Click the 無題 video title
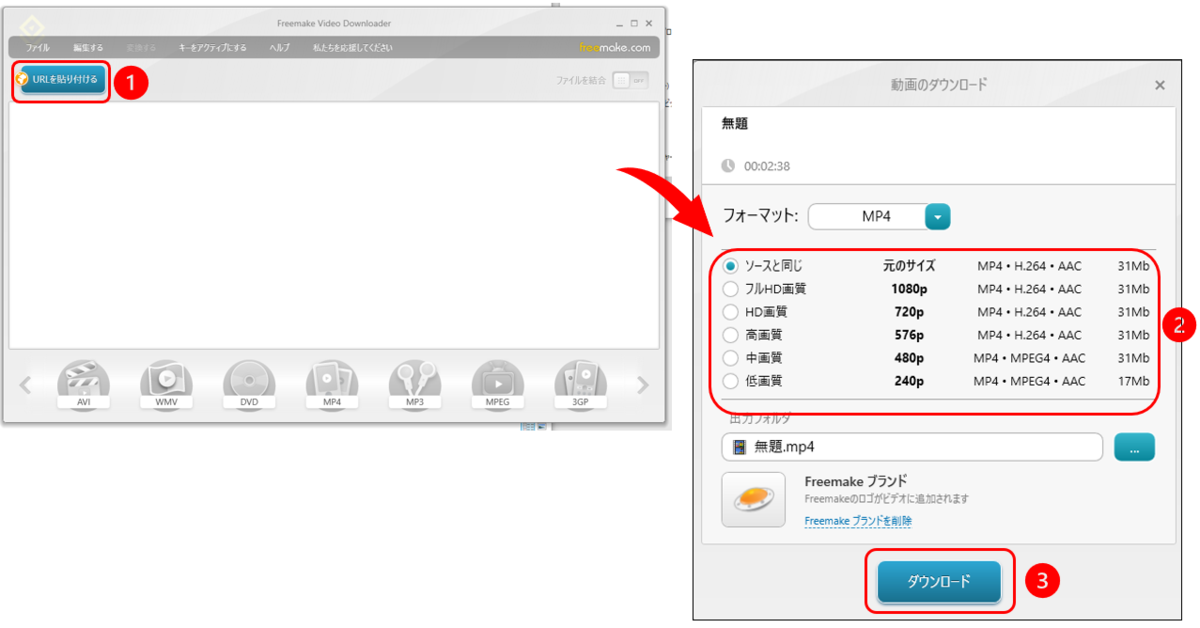1200x628 pixels. pos(735,124)
